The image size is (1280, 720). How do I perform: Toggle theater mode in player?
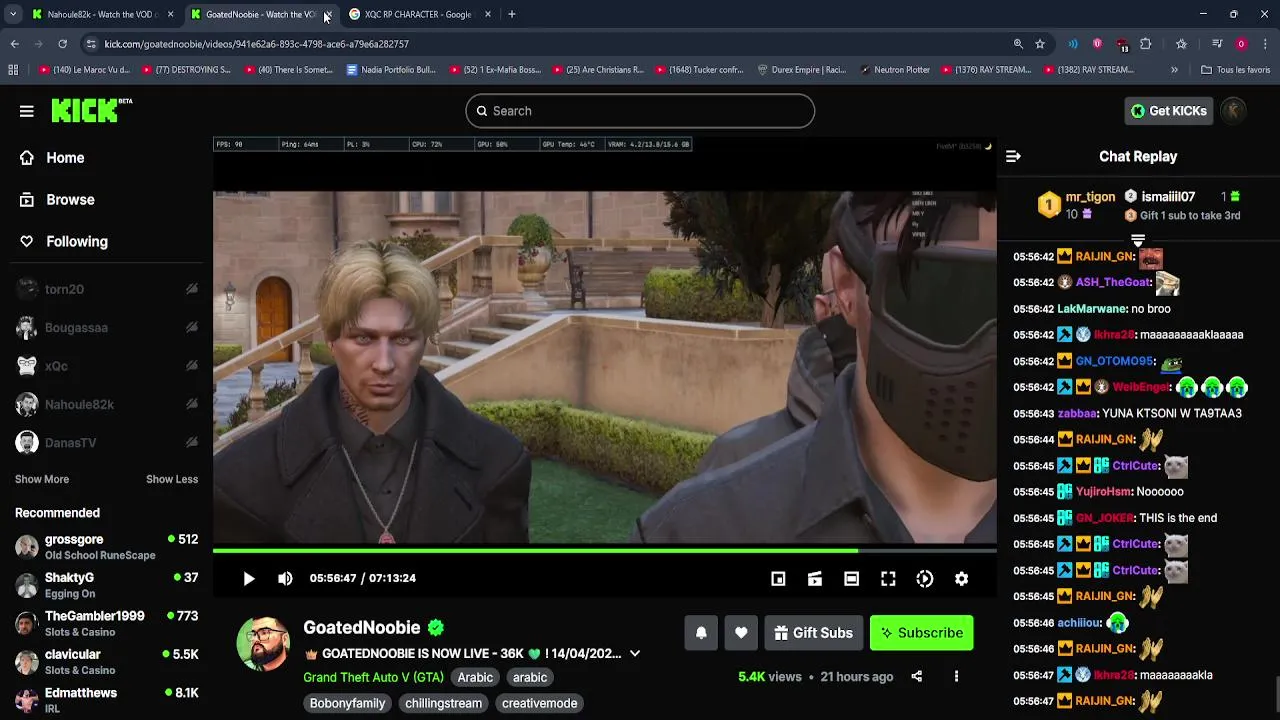pos(851,578)
